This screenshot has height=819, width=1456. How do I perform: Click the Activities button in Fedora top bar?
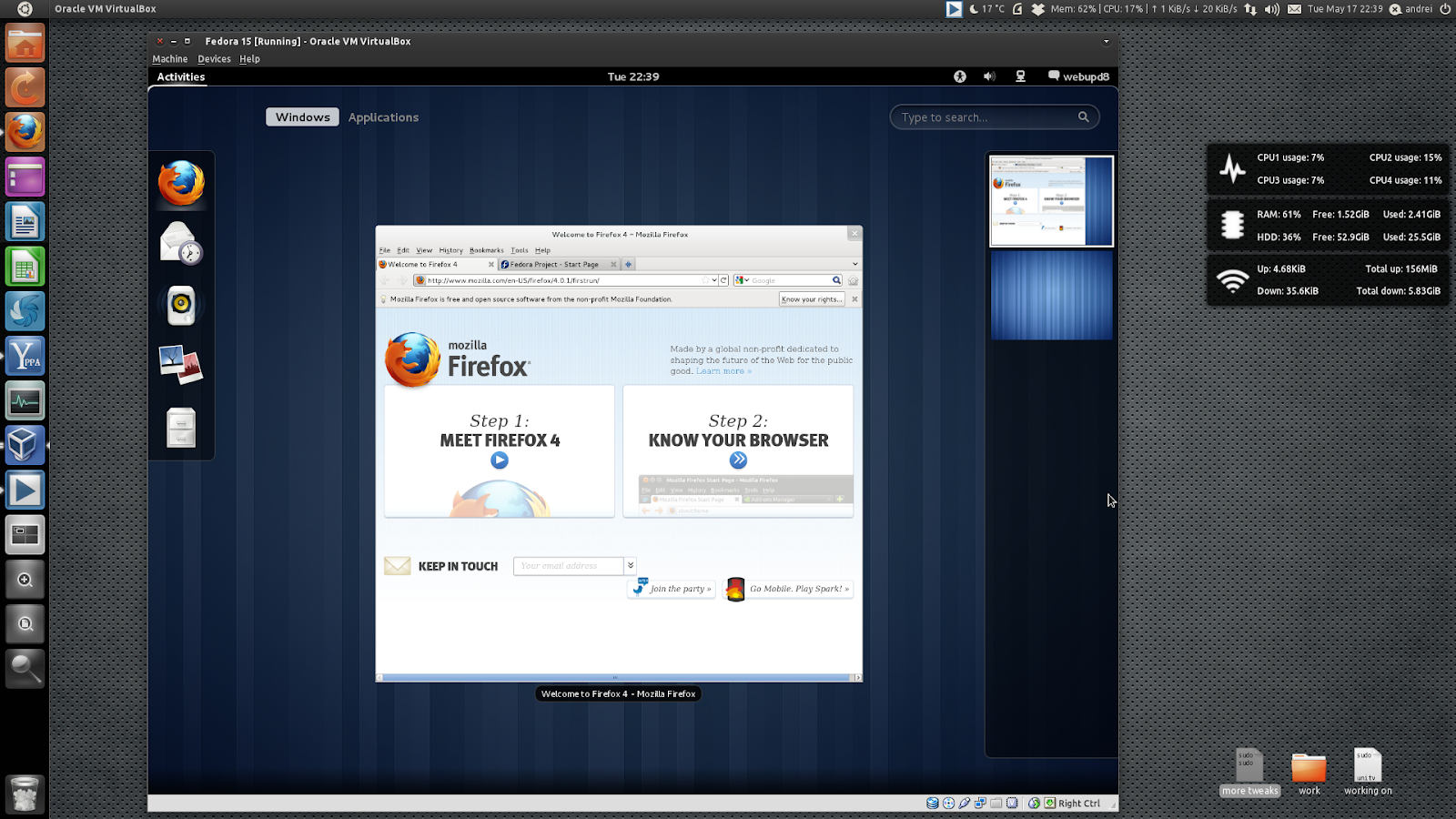(x=181, y=76)
